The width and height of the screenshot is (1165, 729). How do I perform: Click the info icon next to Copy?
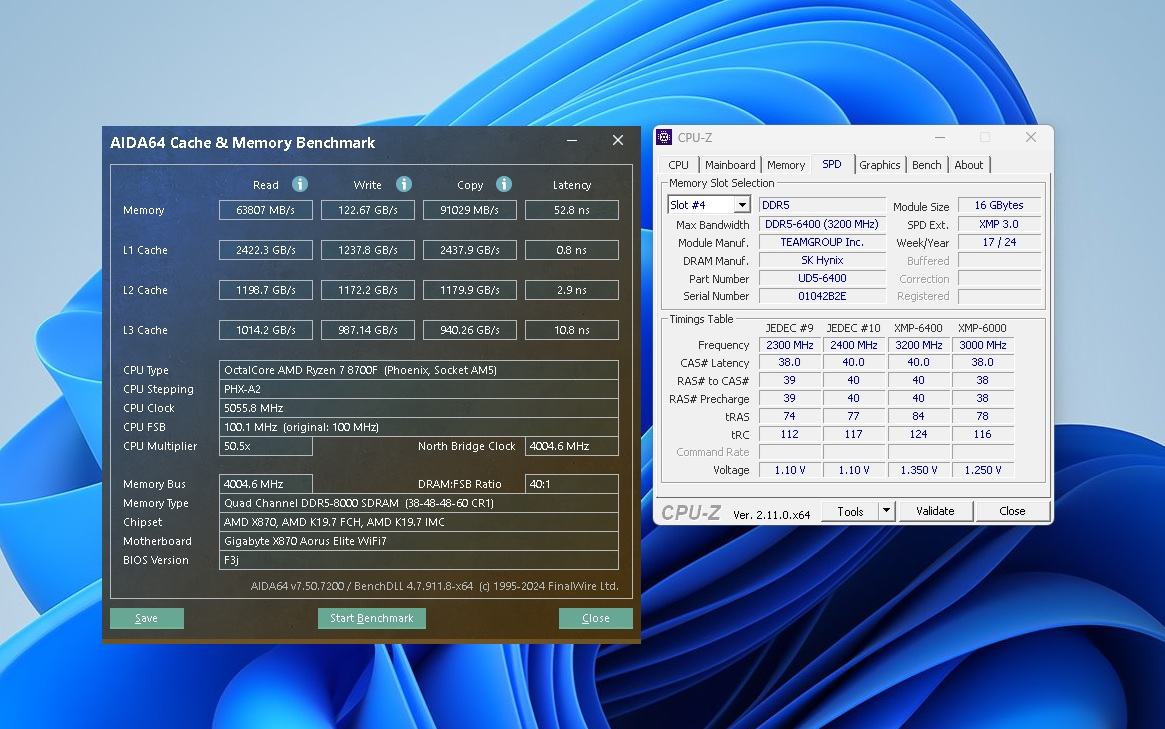tap(504, 184)
